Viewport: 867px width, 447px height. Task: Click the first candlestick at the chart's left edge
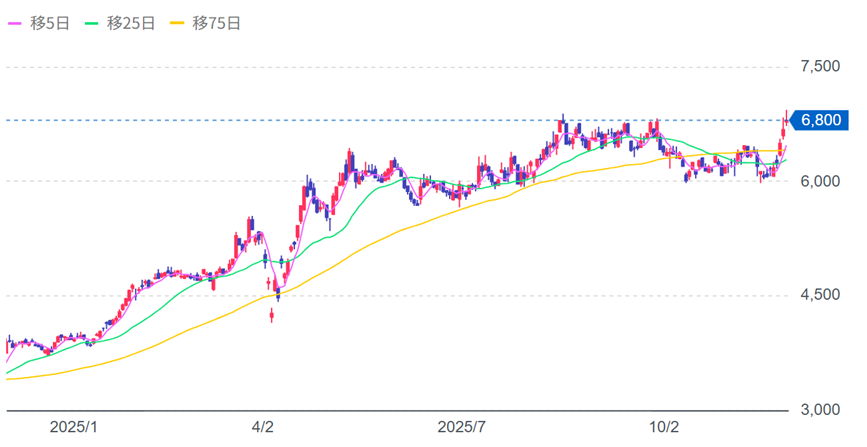pos(8,343)
